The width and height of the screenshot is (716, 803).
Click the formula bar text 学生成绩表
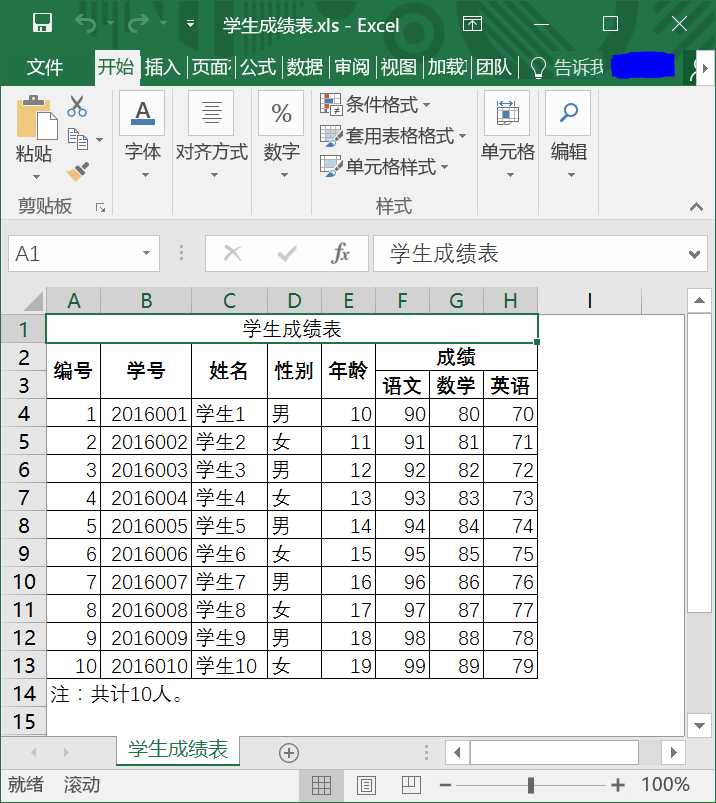click(x=444, y=253)
